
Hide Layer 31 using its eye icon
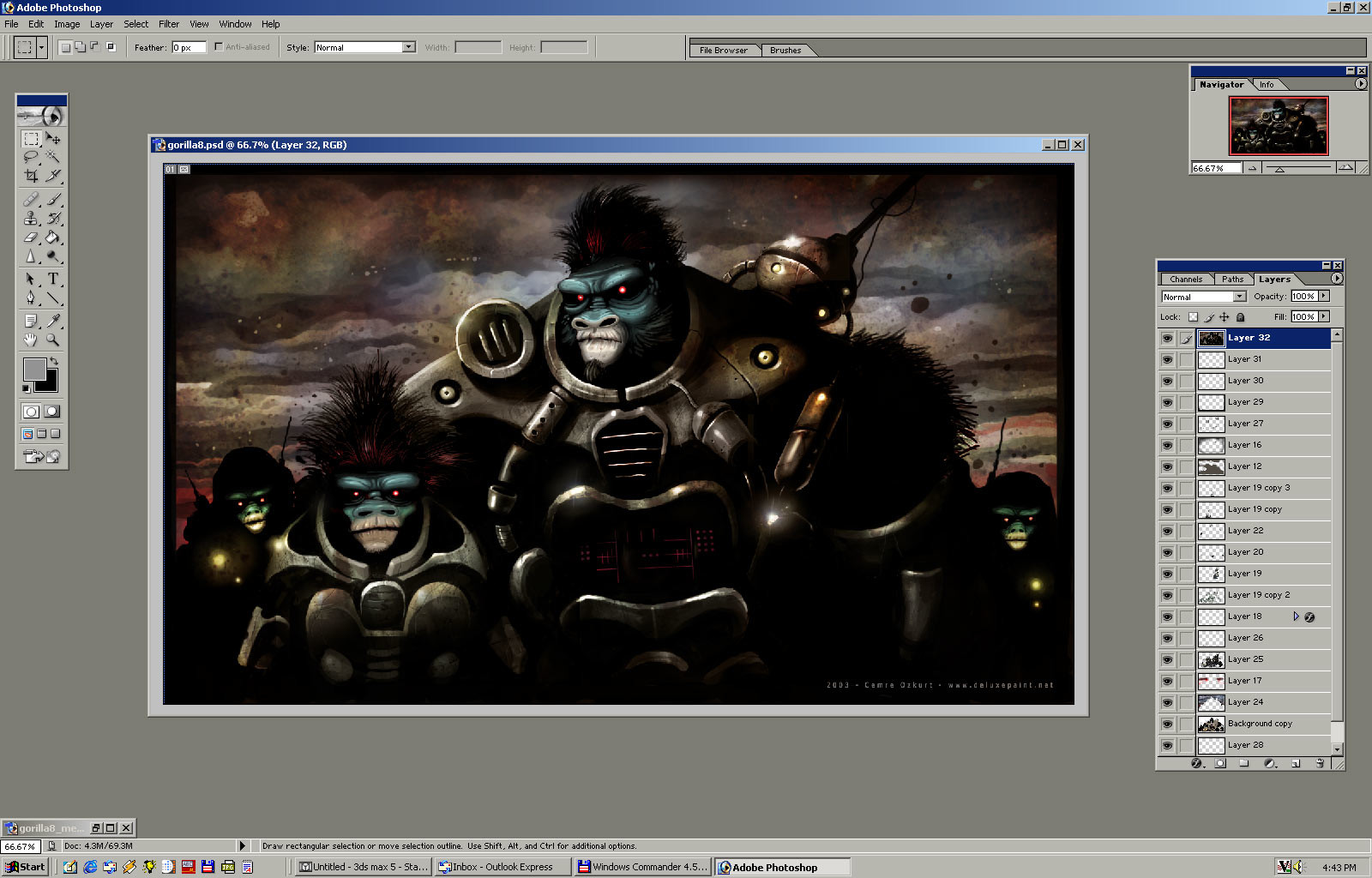1167,360
